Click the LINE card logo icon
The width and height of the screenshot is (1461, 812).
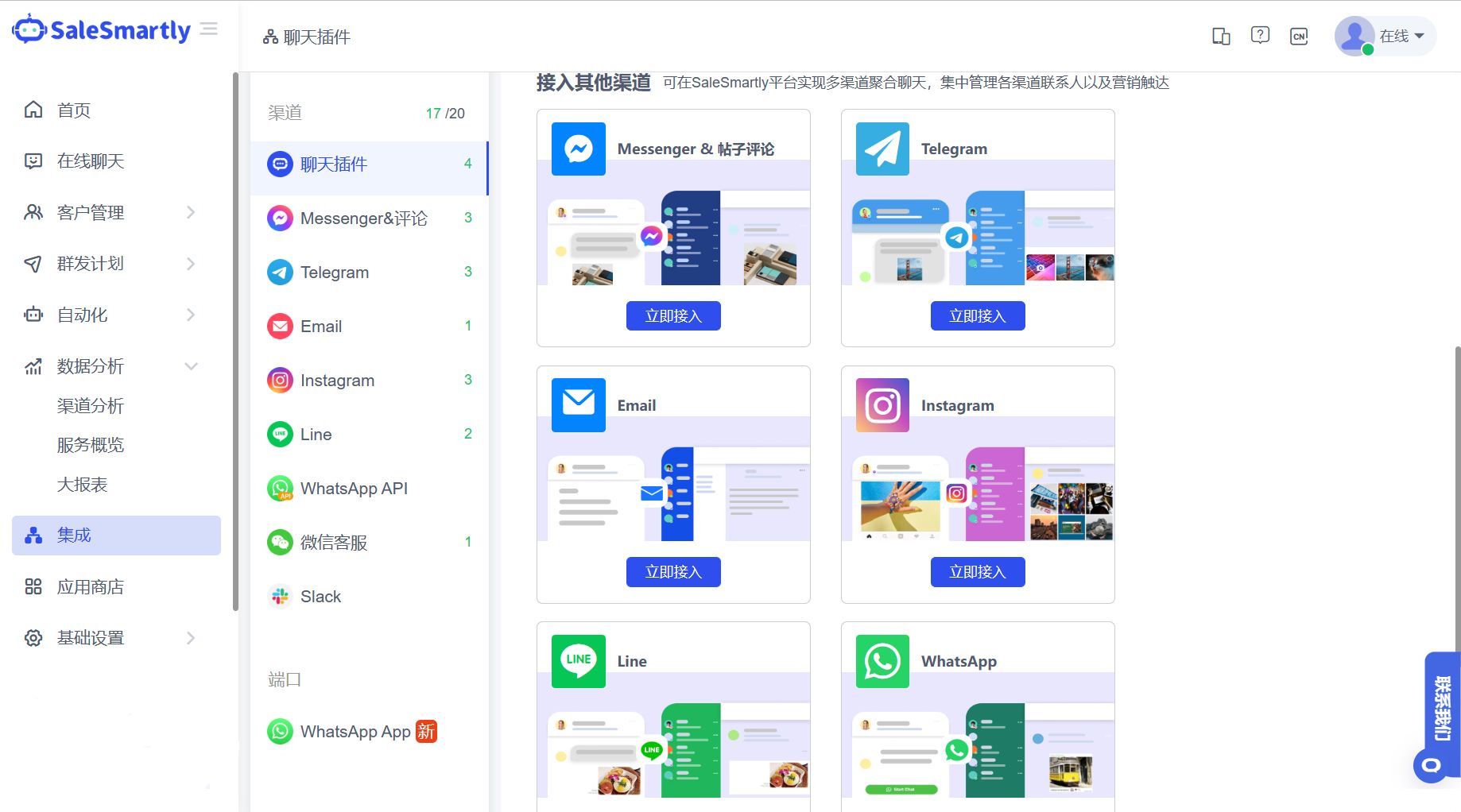tap(579, 661)
